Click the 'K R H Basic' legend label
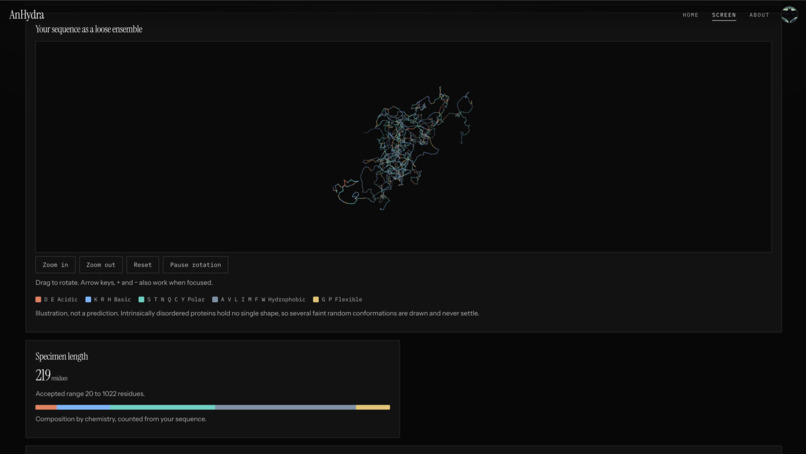This screenshot has width=806, height=454. tap(112, 299)
